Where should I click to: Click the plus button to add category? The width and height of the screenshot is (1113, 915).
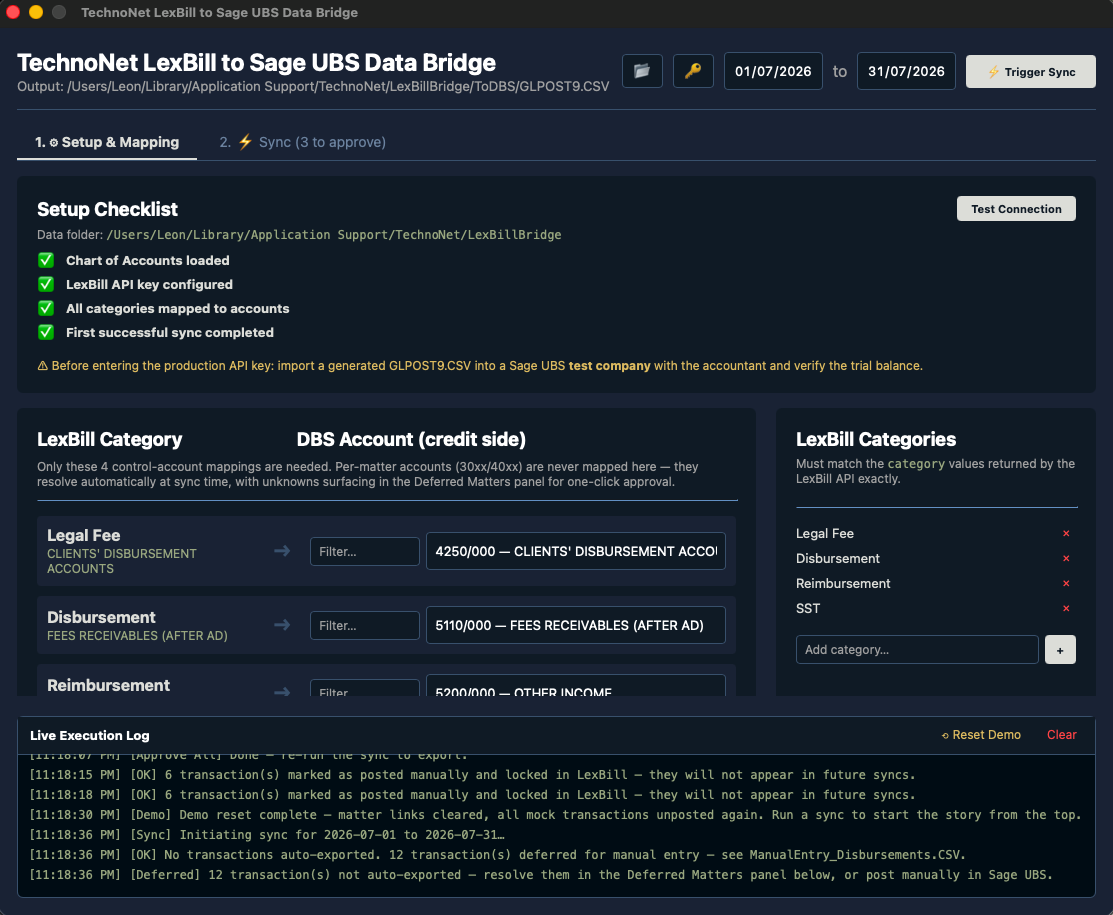tap(1060, 650)
